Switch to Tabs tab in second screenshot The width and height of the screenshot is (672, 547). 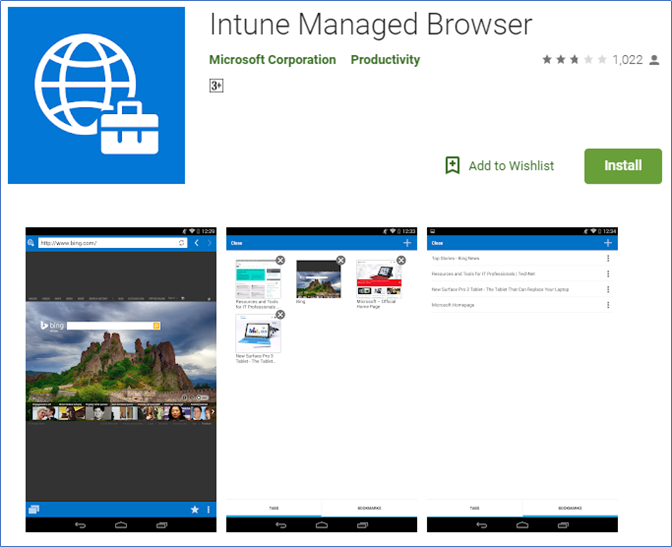274,508
